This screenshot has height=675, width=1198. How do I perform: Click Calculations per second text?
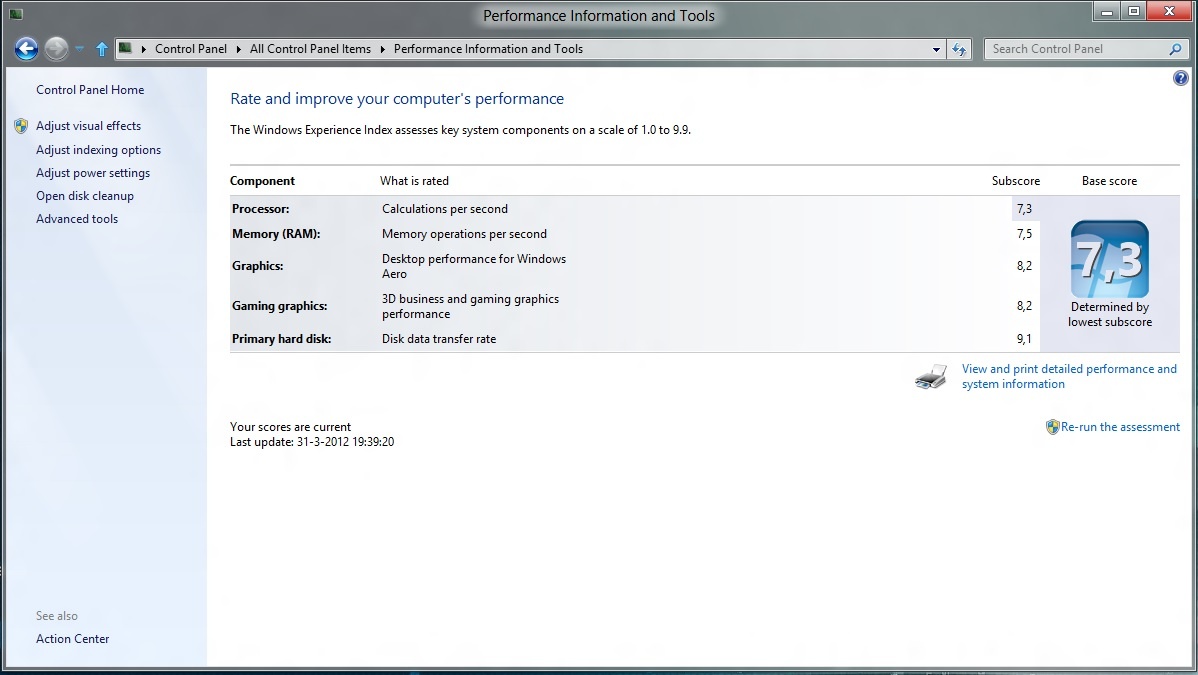coord(445,209)
